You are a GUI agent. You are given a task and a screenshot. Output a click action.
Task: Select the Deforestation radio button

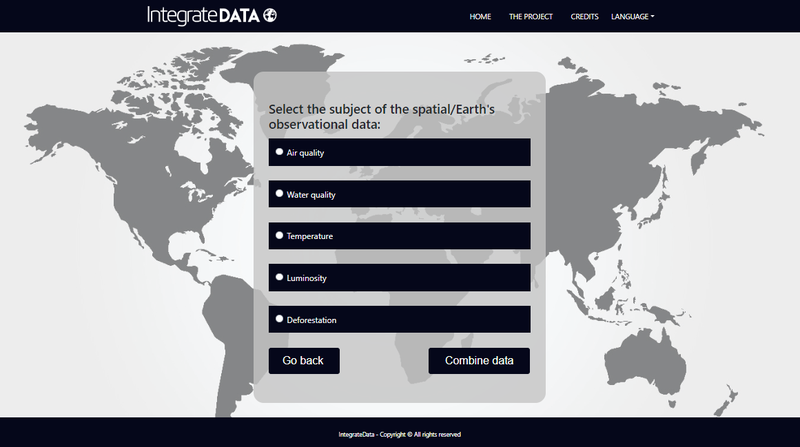coord(279,319)
